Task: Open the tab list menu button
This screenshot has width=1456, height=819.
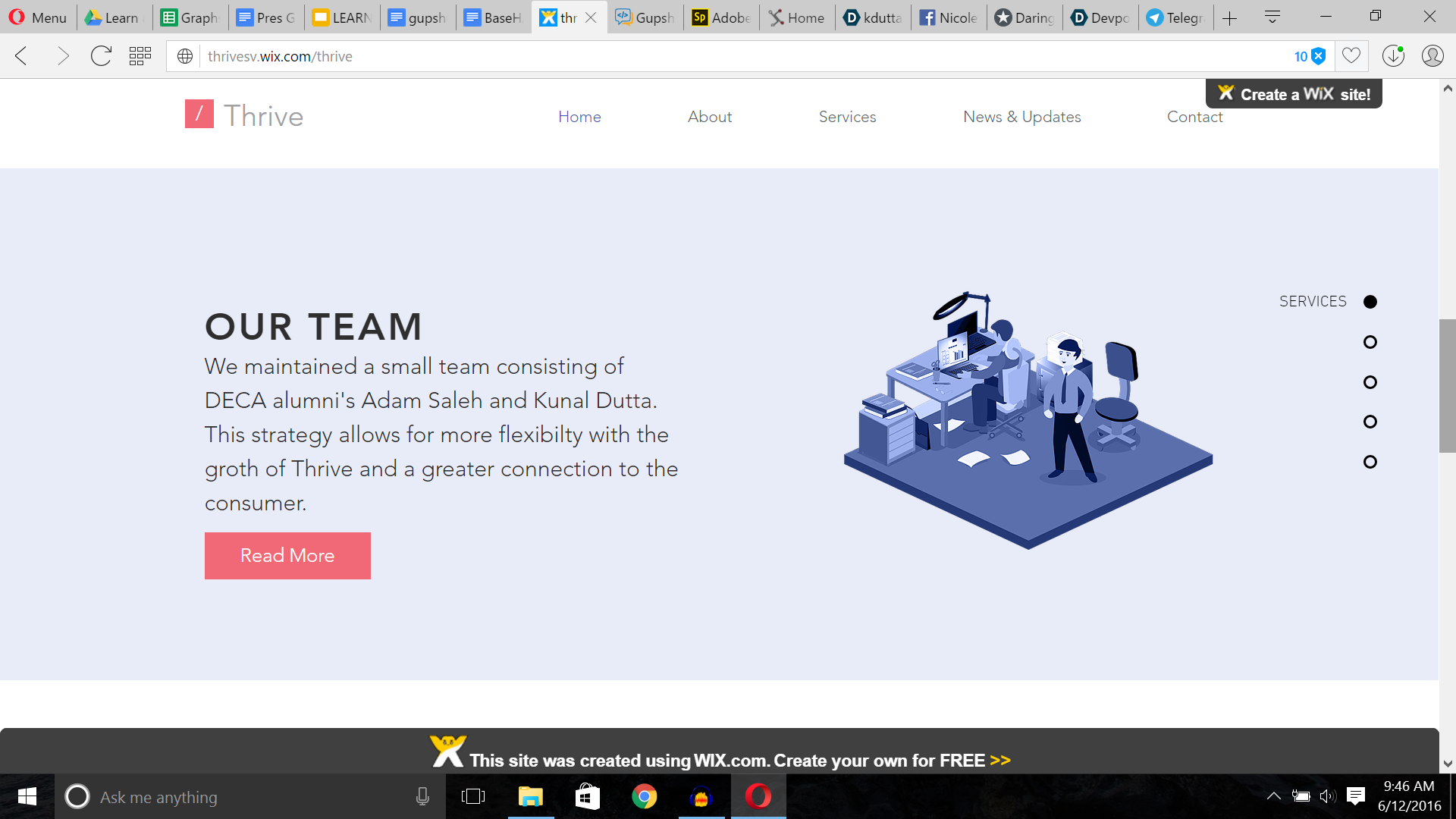Action: 1273,17
